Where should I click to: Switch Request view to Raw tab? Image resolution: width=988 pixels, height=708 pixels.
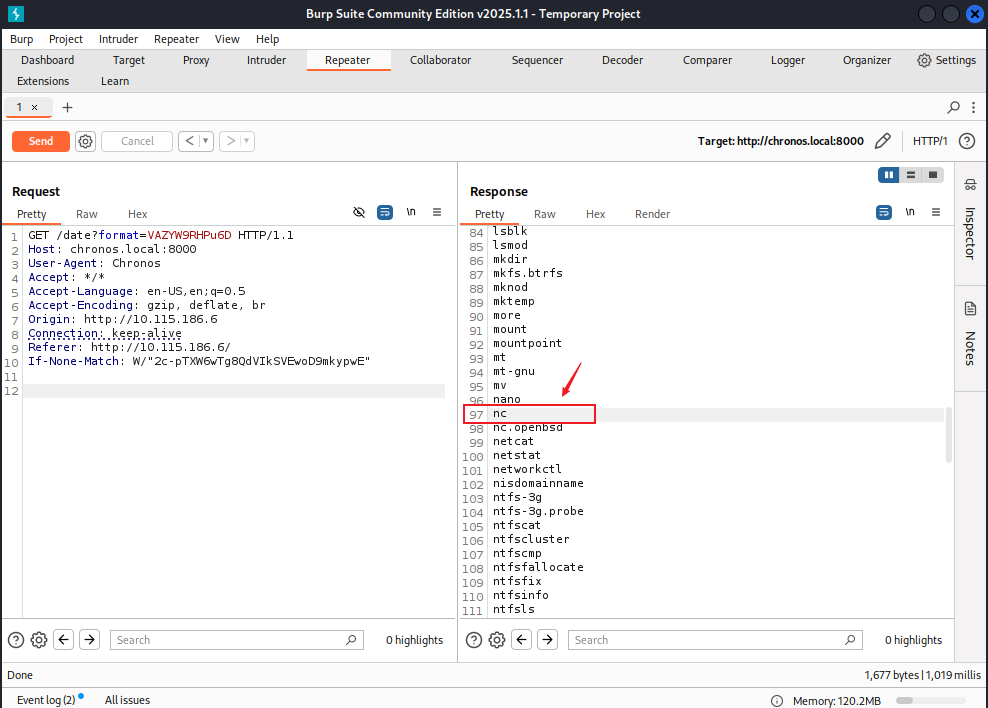(x=87, y=214)
